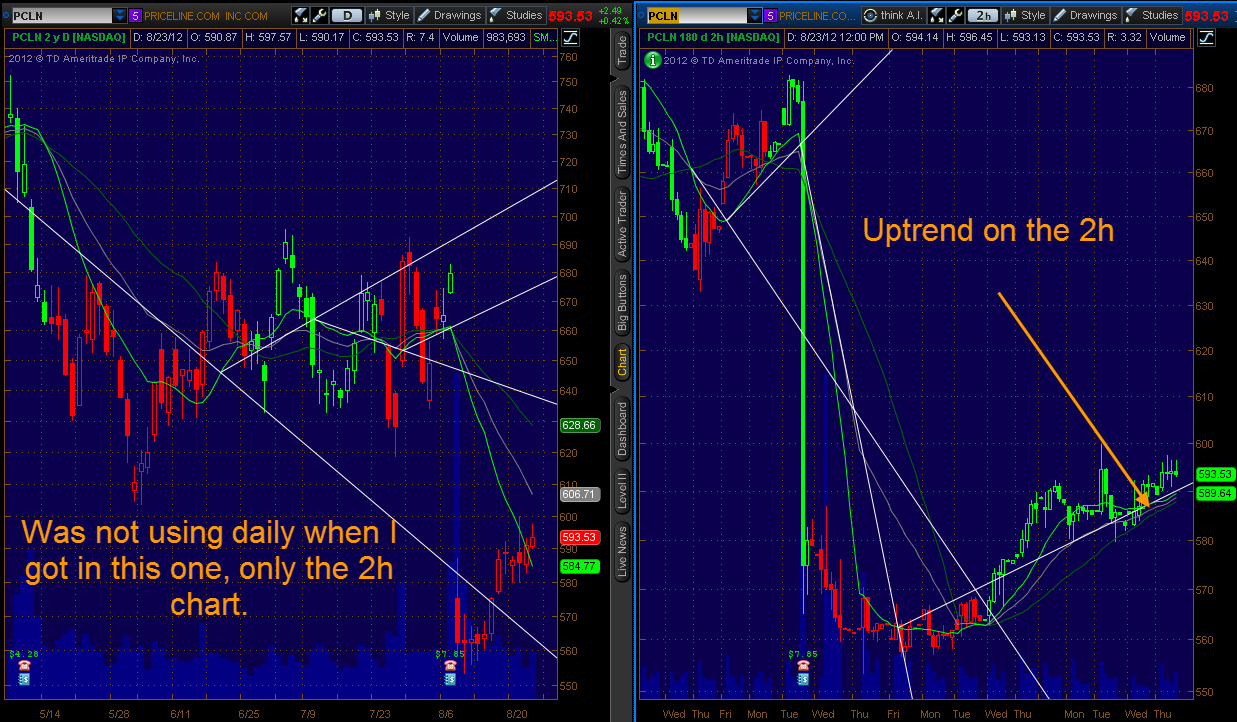The width and height of the screenshot is (1237, 722).
Task: Click the earnings phone icon near 8/6 on the daily chart
Action: click(450, 666)
